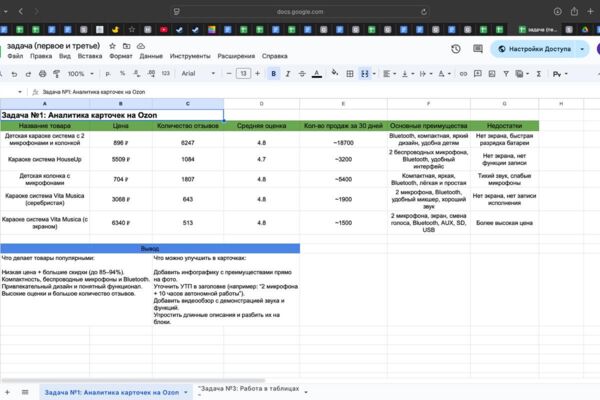This screenshot has width=600, height=400.
Task: Open the Справка menu
Action: [275, 56]
